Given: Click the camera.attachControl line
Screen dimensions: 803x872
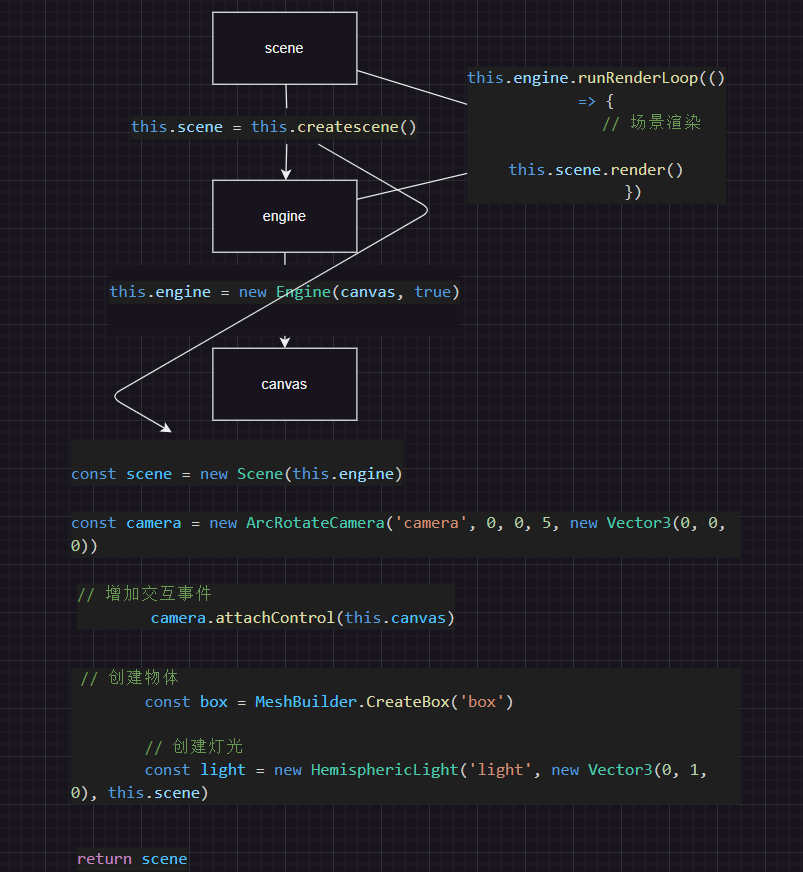Looking at the screenshot, I should (x=302, y=618).
